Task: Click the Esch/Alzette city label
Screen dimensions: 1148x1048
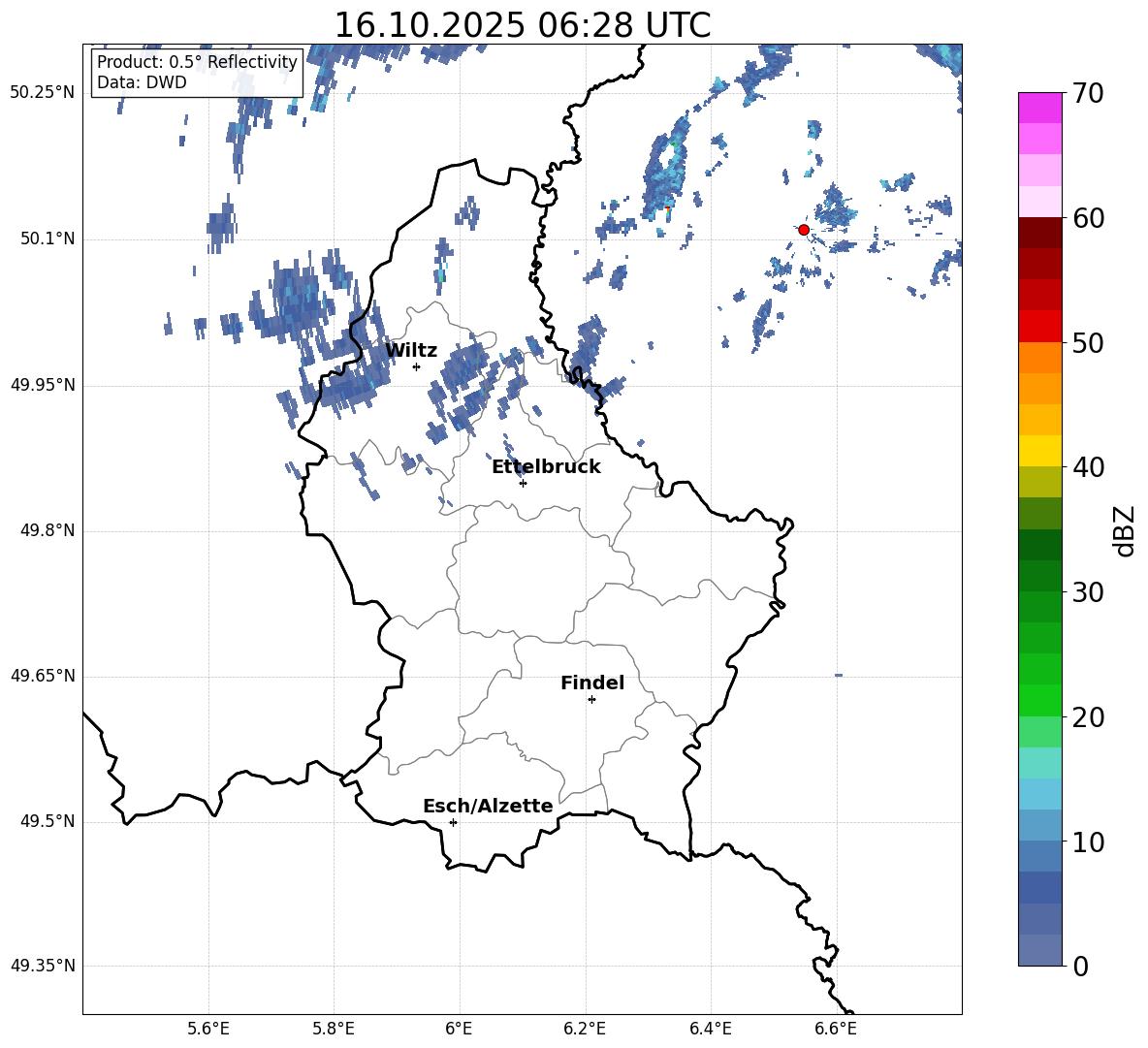Action: click(x=488, y=806)
